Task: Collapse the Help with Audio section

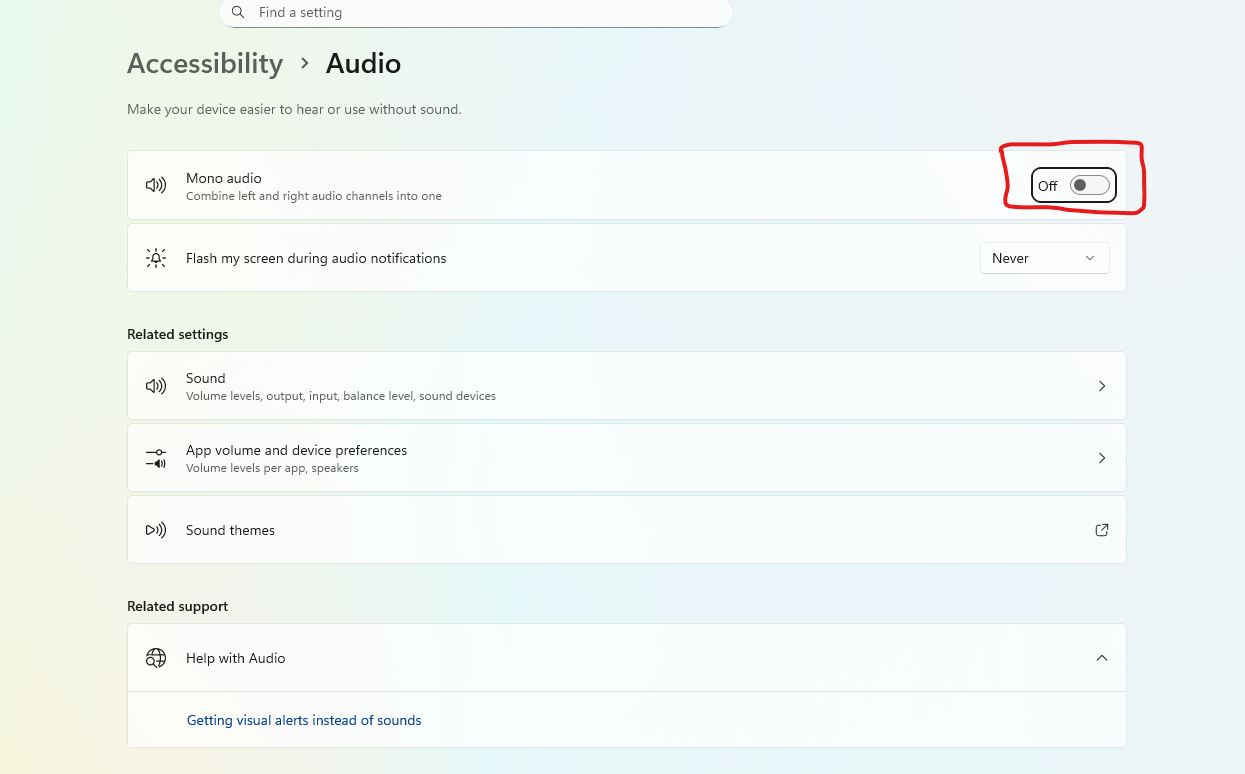Action: (1102, 658)
